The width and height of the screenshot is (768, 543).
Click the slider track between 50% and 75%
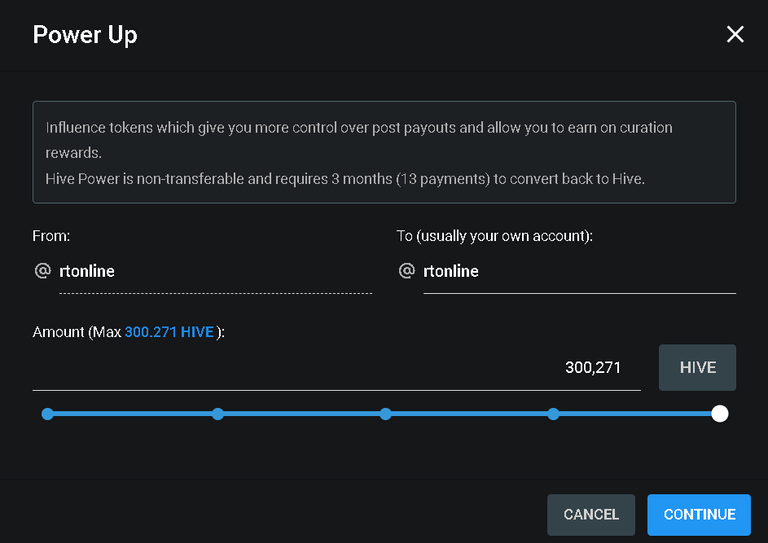[x=469, y=414]
